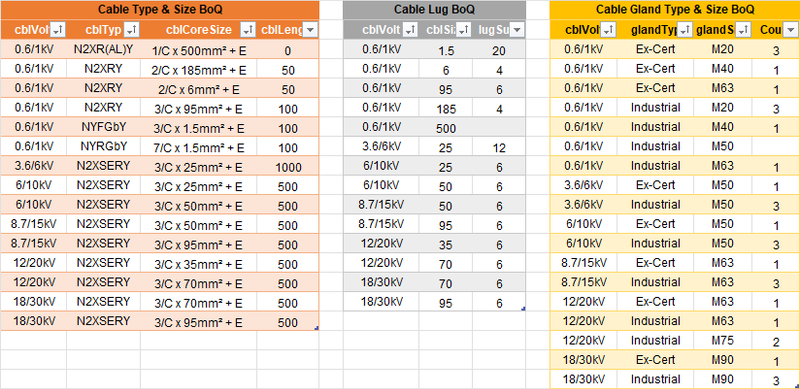800x389 pixels.
Task: Click the M40 gland size in the 0.6/1kV Ex-Cert row
Action: click(723, 68)
